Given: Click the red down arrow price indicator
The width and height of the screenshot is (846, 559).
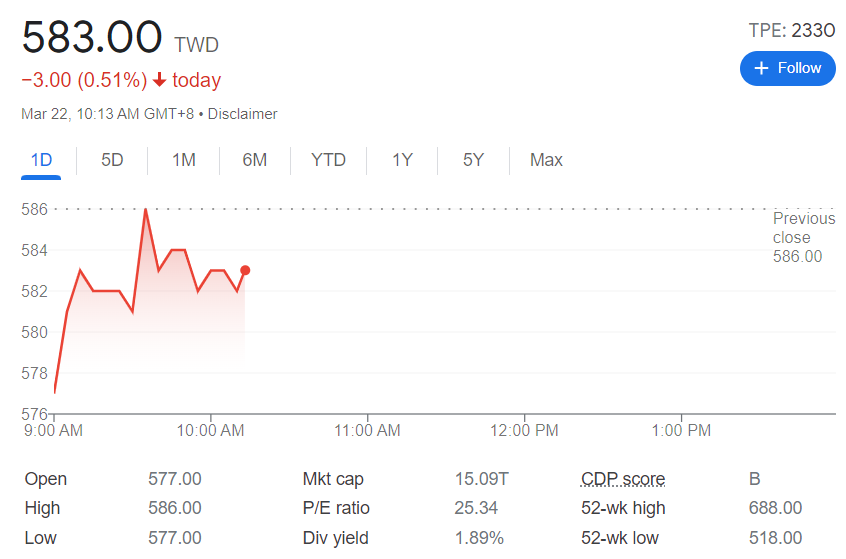Looking at the screenshot, I should 159,80.
